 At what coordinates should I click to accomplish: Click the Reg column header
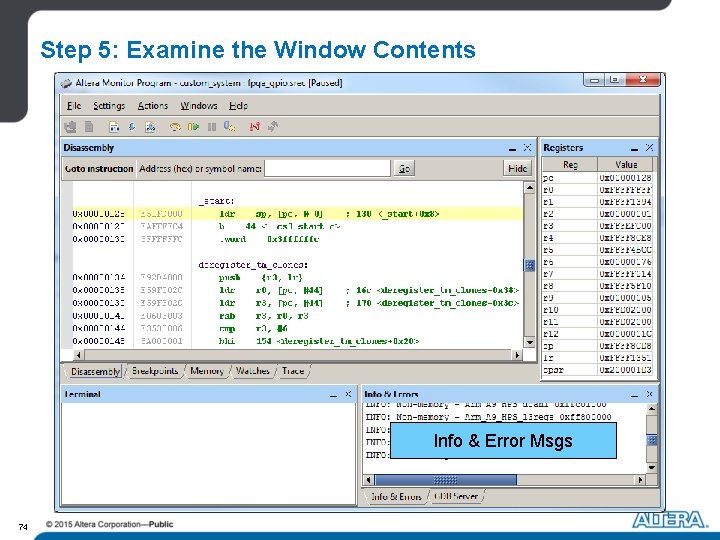point(570,164)
